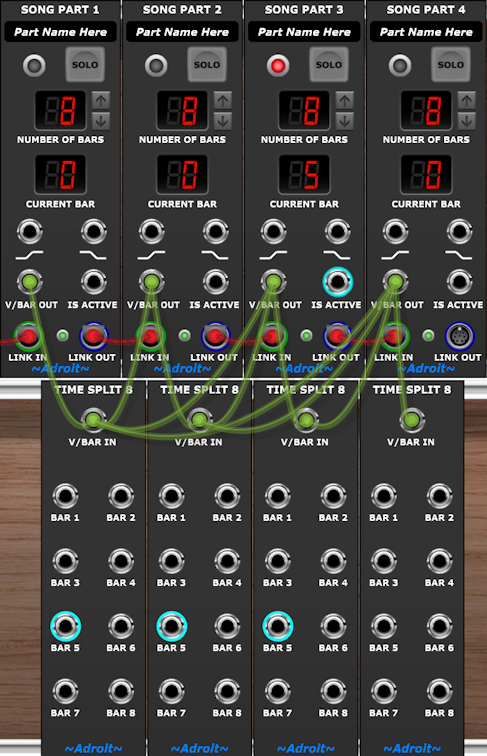
Task: Increase number of bars on Song Part 1
Action: pos(101,101)
